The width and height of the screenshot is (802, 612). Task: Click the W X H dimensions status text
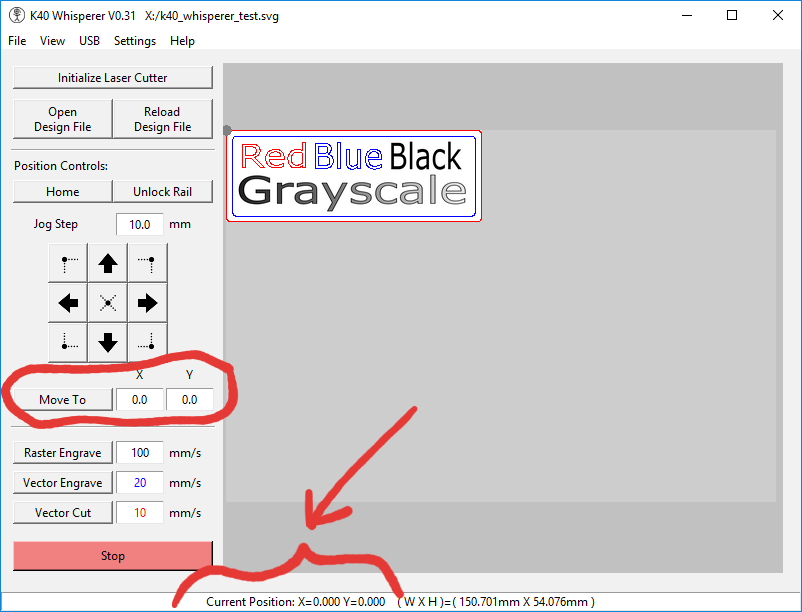[x=496, y=602]
